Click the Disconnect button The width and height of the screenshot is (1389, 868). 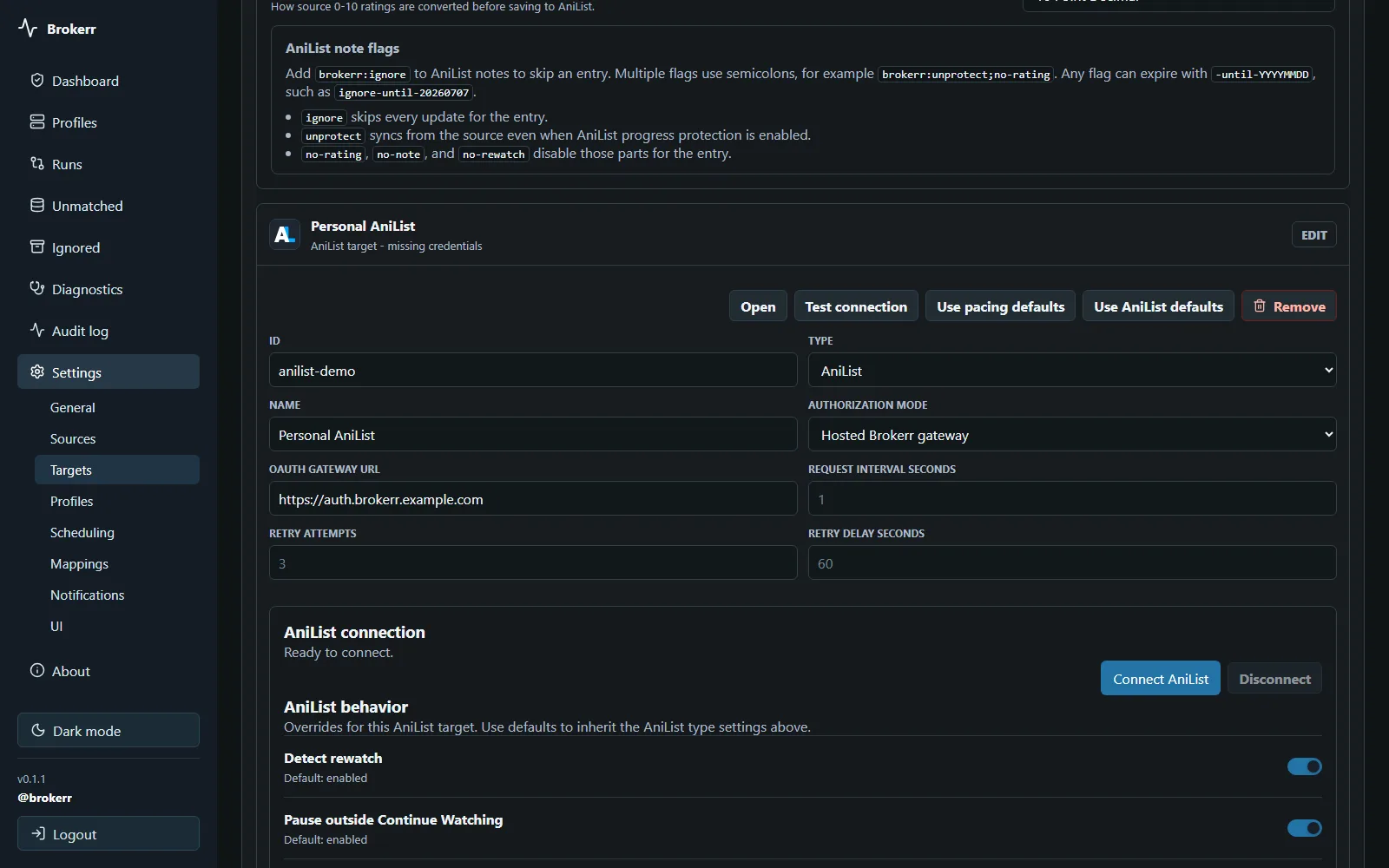click(x=1274, y=678)
